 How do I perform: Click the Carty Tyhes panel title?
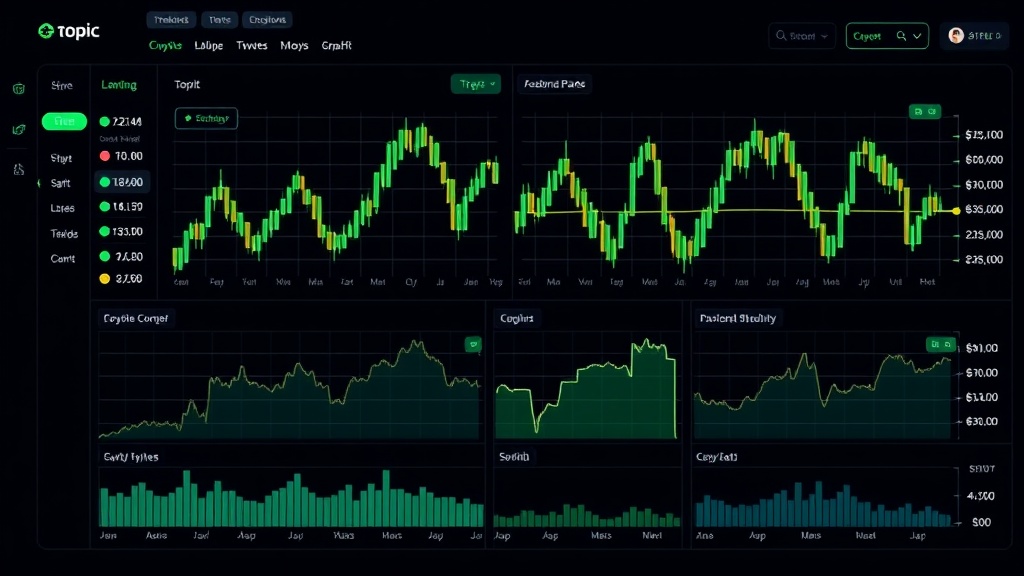coord(131,456)
